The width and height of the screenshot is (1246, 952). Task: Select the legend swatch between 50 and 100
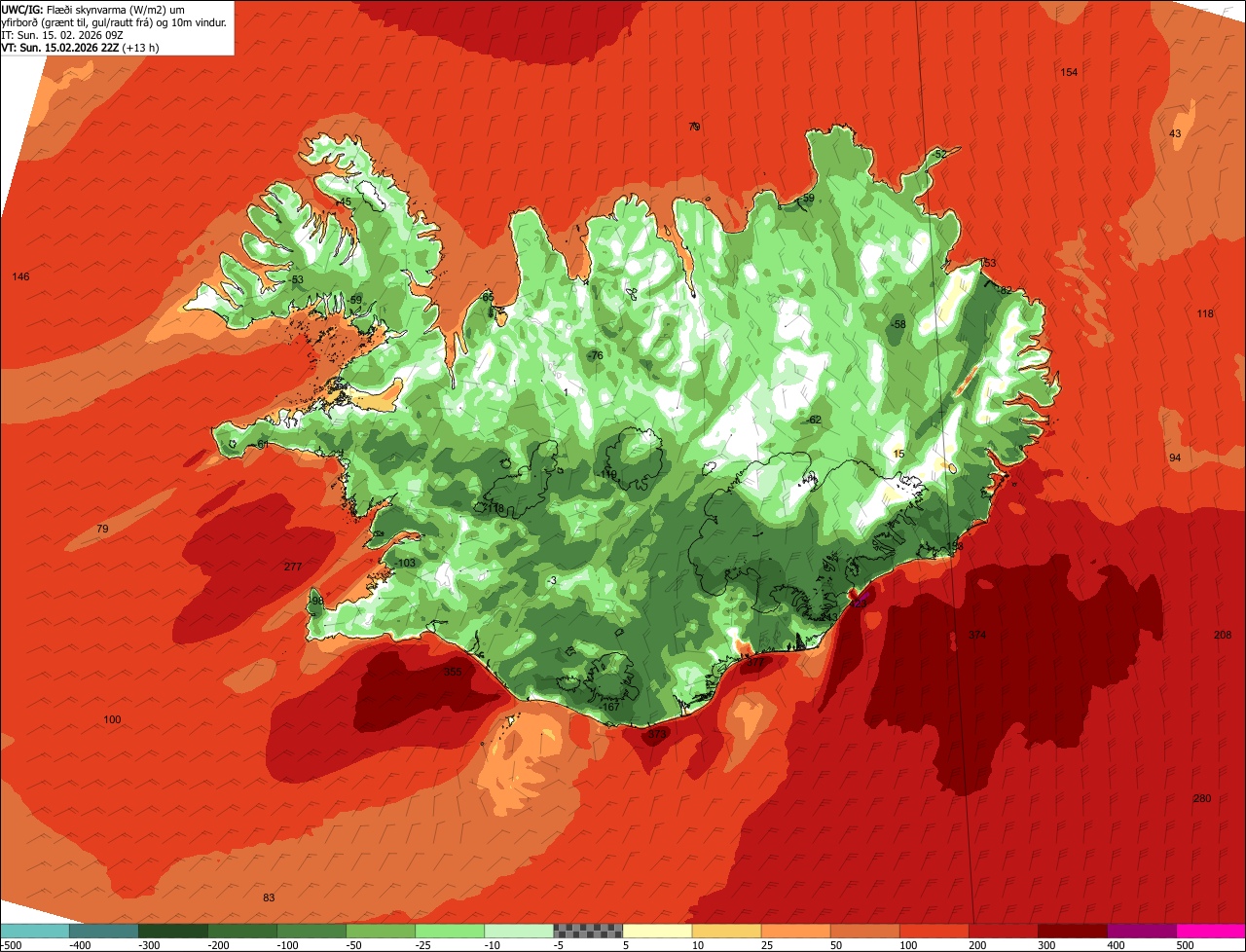[x=864, y=931]
